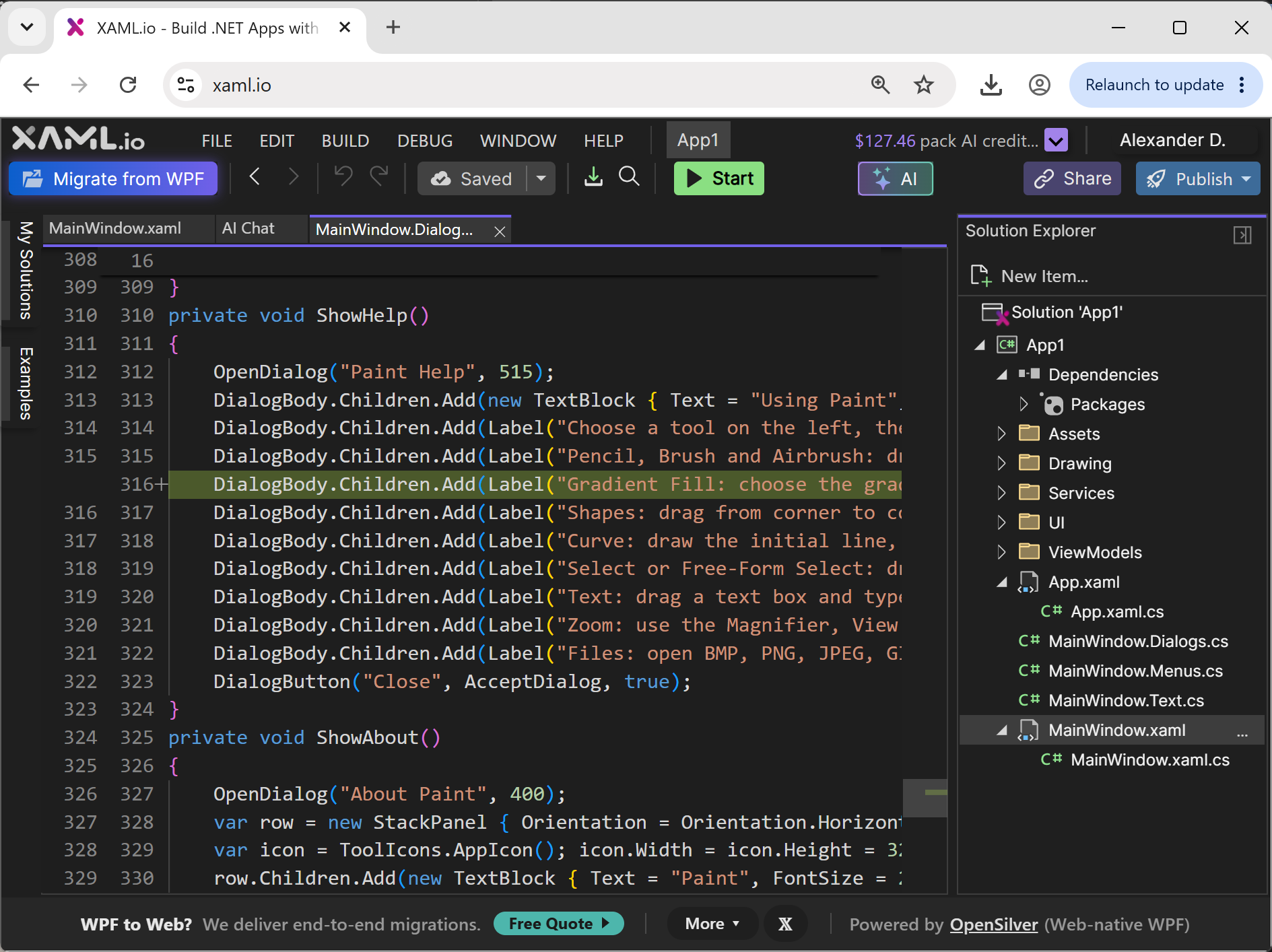Open the Chrome three-dot menu
This screenshot has height=952, width=1272.
[x=1242, y=85]
